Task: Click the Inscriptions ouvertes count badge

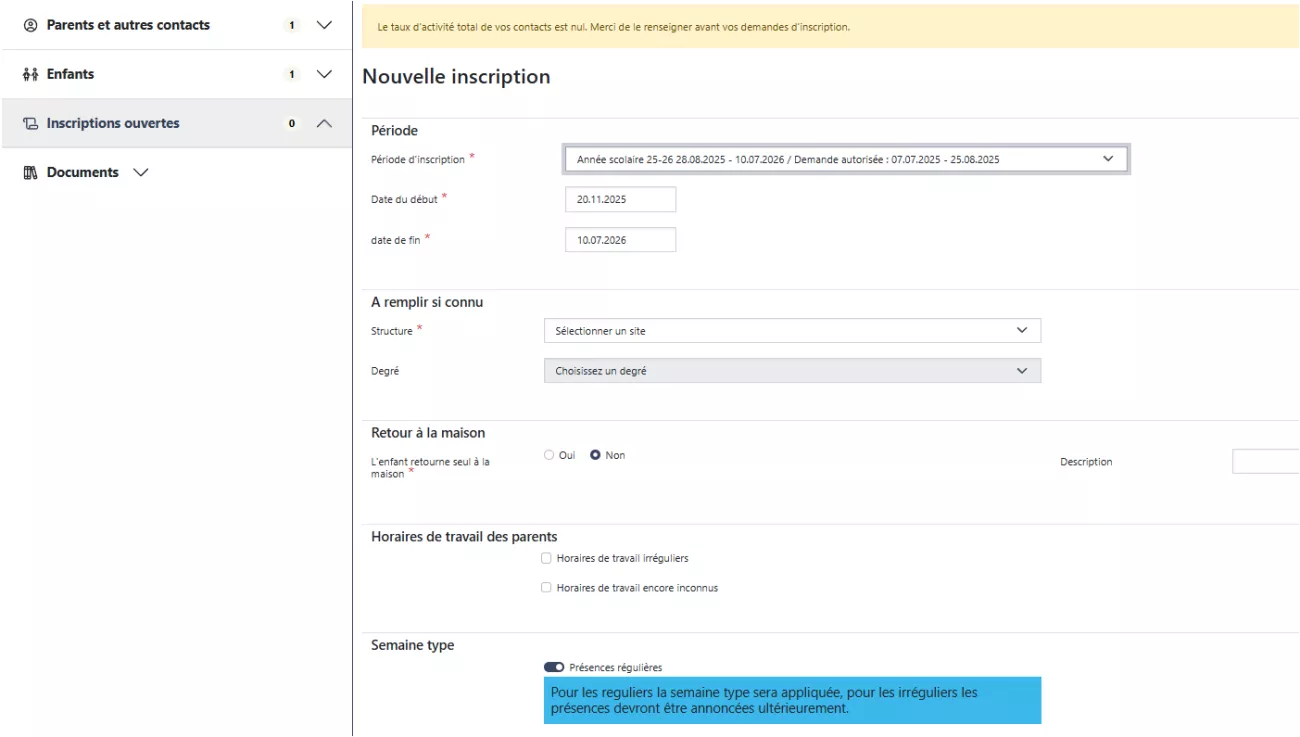Action: [292, 124]
